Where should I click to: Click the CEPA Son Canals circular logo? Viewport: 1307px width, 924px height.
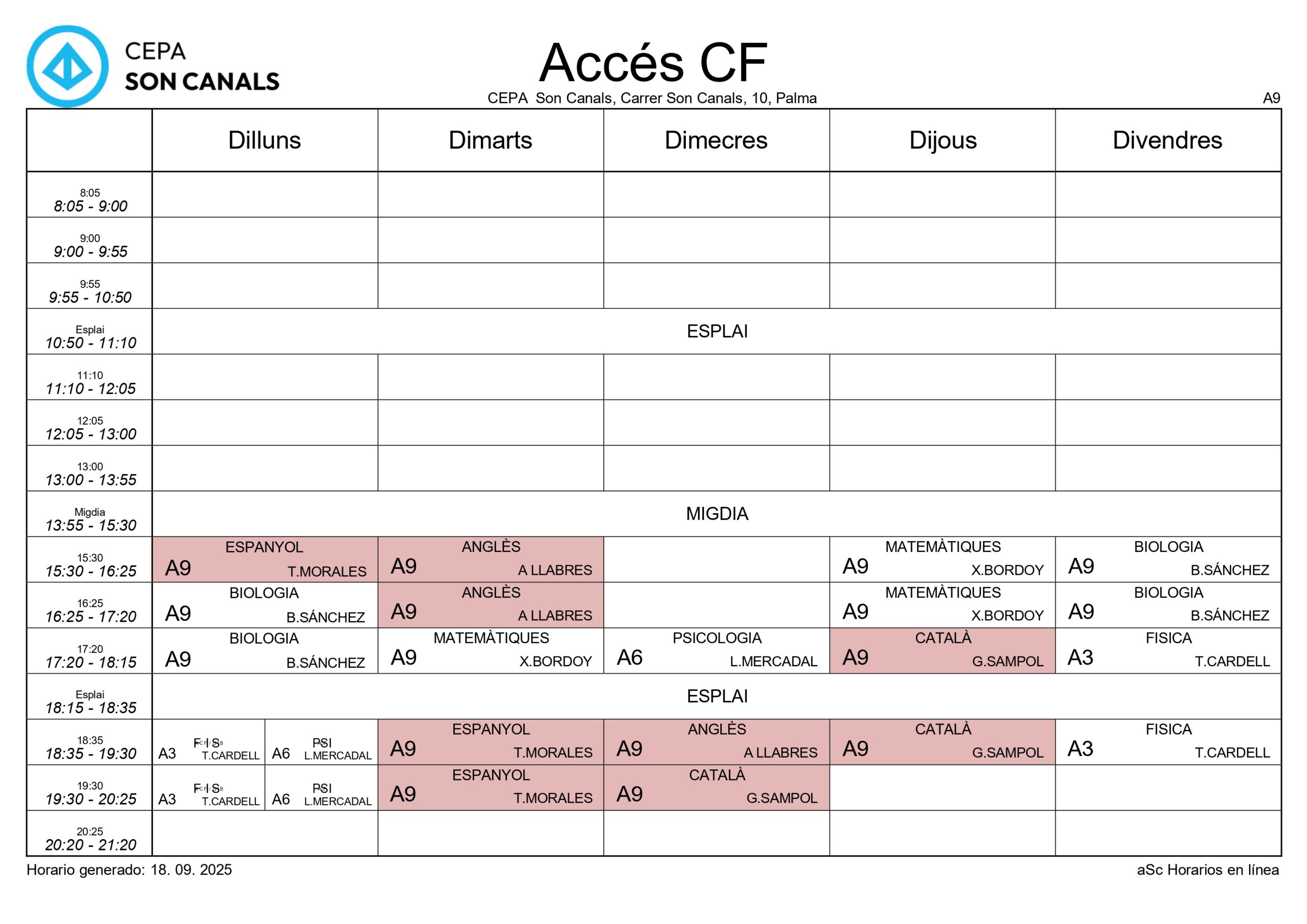pos(67,66)
